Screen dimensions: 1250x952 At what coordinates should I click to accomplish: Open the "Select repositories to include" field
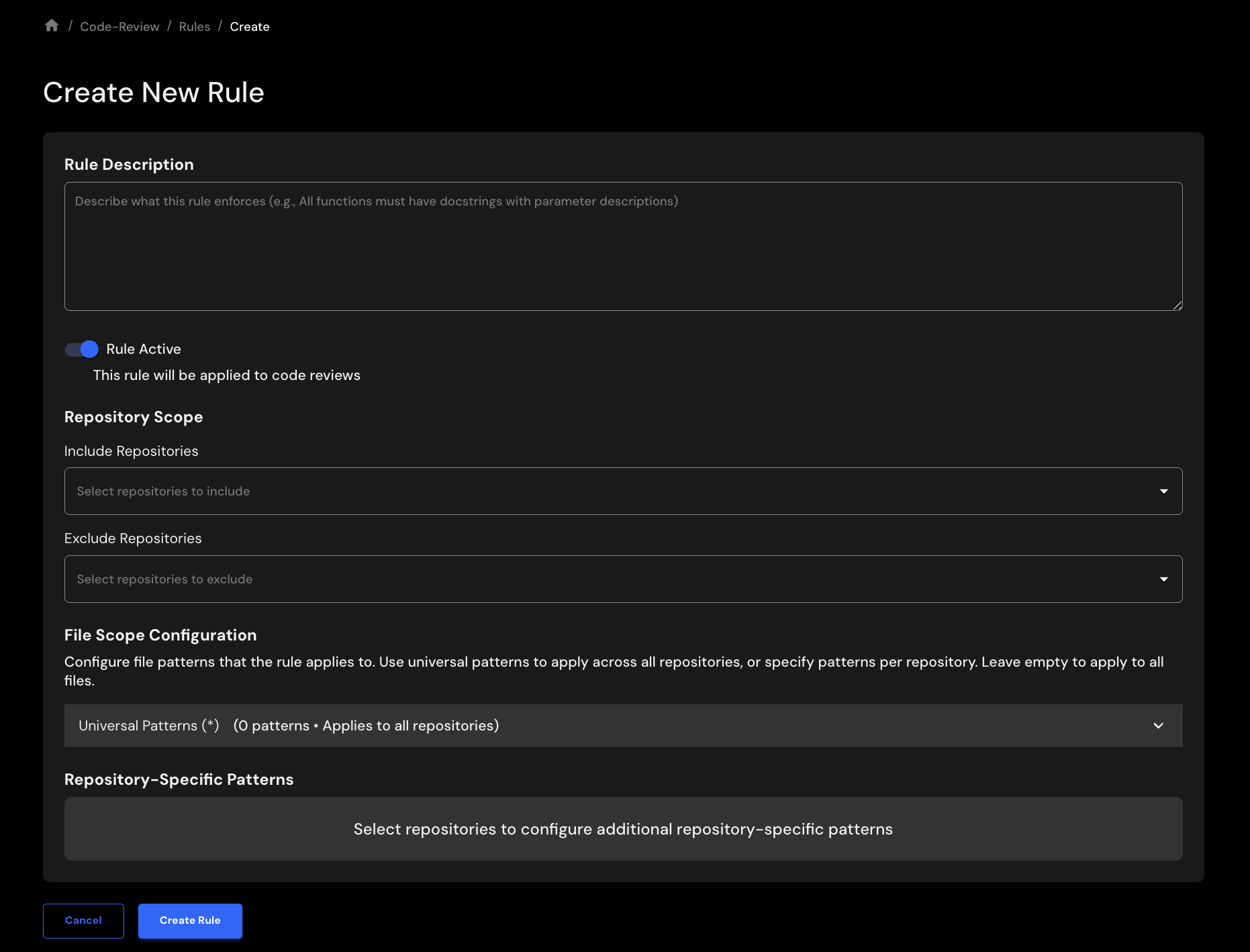click(604, 491)
